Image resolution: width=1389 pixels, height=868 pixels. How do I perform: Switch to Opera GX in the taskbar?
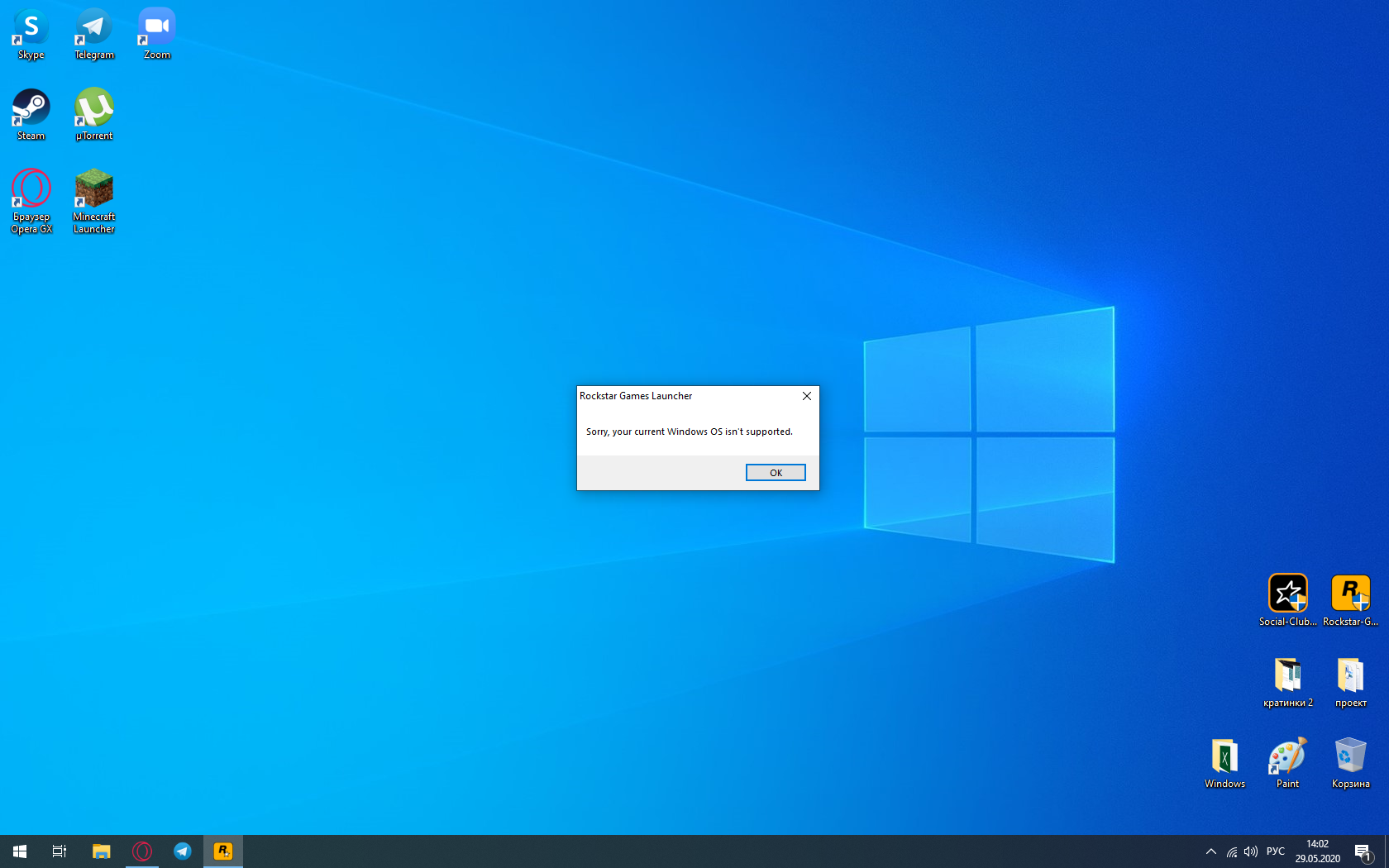pyautogui.click(x=142, y=851)
